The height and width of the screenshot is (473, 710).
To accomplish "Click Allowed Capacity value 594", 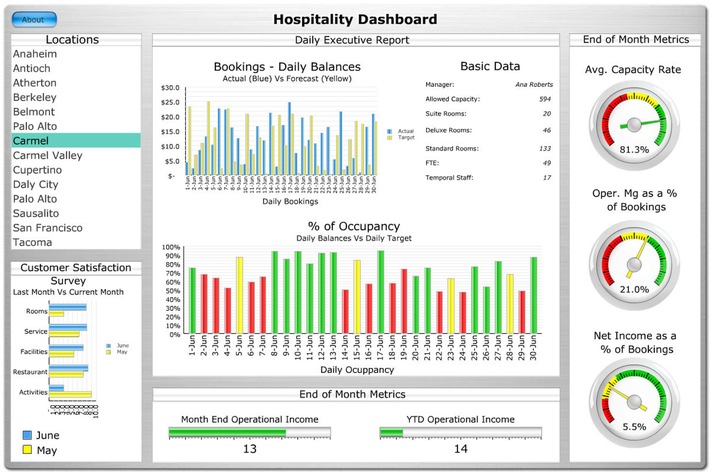I will click(x=545, y=99).
